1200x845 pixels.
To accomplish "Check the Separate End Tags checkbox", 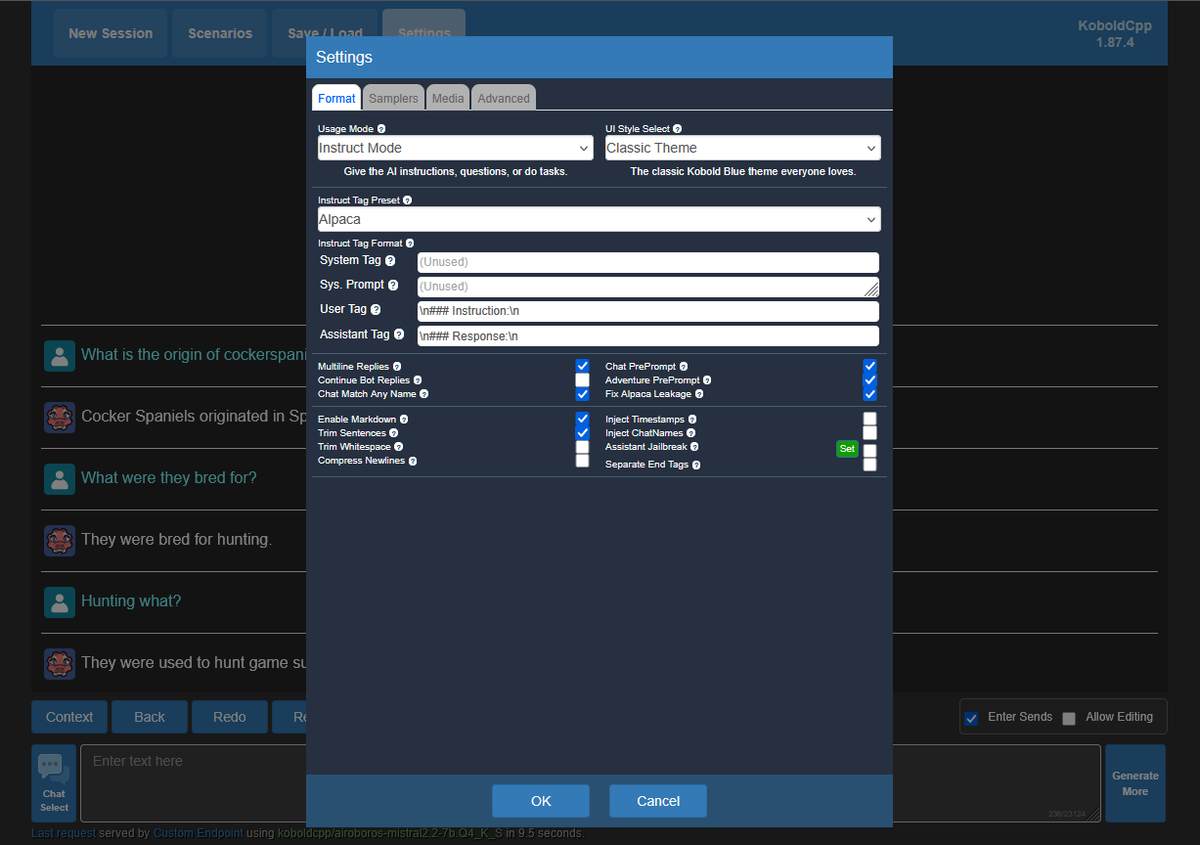I will click(870, 465).
